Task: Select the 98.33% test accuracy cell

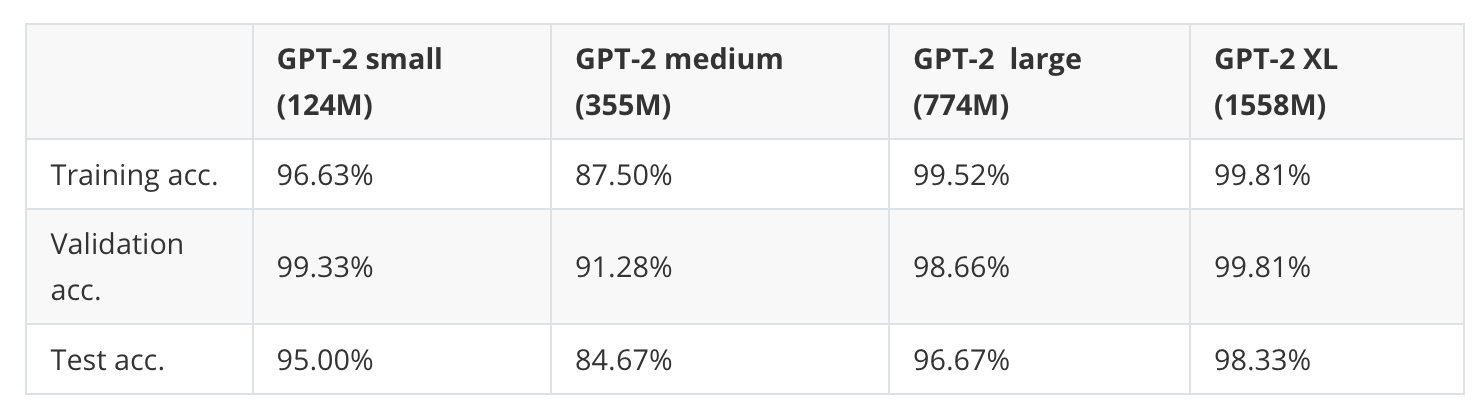Action: pyautogui.click(x=1262, y=360)
